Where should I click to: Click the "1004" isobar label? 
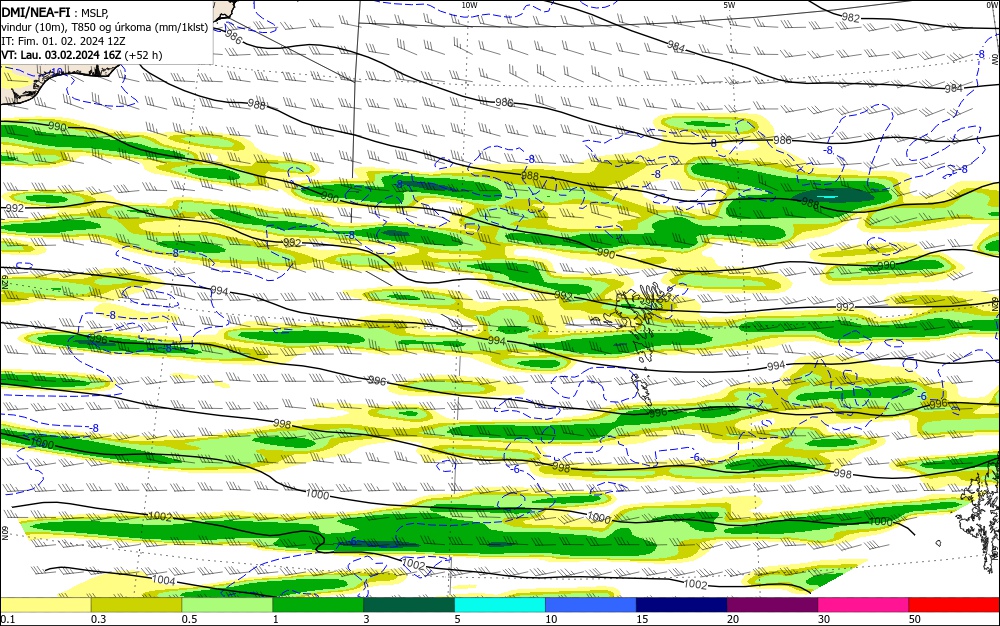pyautogui.click(x=164, y=580)
